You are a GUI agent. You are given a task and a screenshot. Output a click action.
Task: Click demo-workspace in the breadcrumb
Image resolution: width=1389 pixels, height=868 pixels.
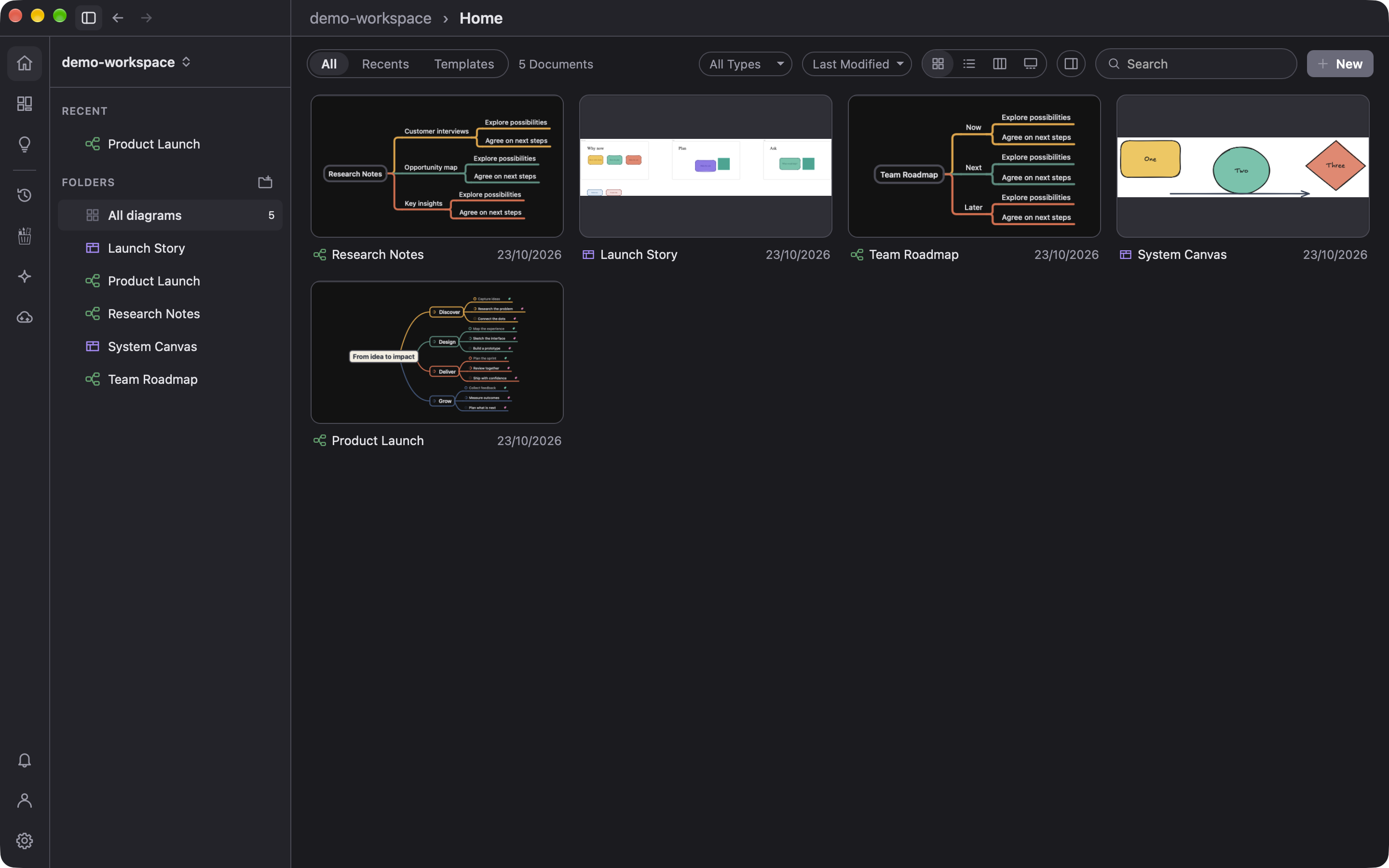pos(370,18)
